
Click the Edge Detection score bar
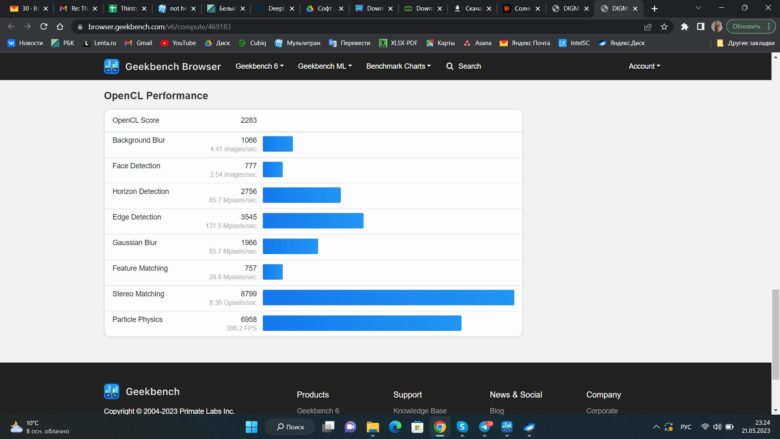pos(313,221)
